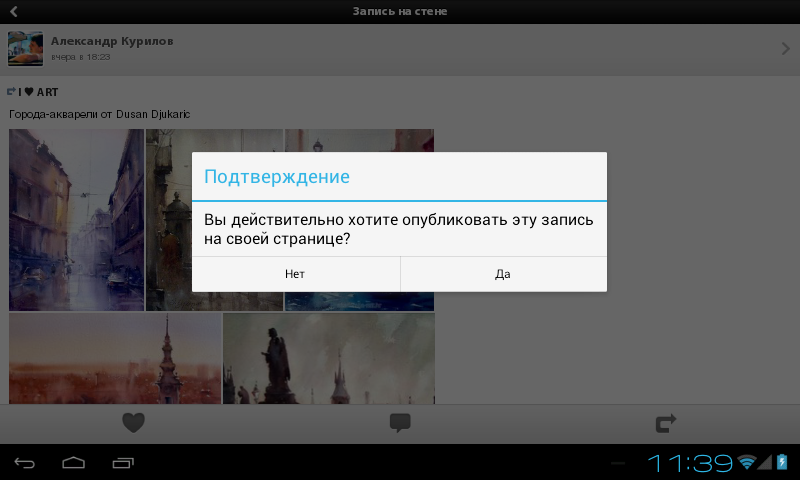The width and height of the screenshot is (800, 480).
Task: Tap the battery status icon
Action: tap(782, 462)
